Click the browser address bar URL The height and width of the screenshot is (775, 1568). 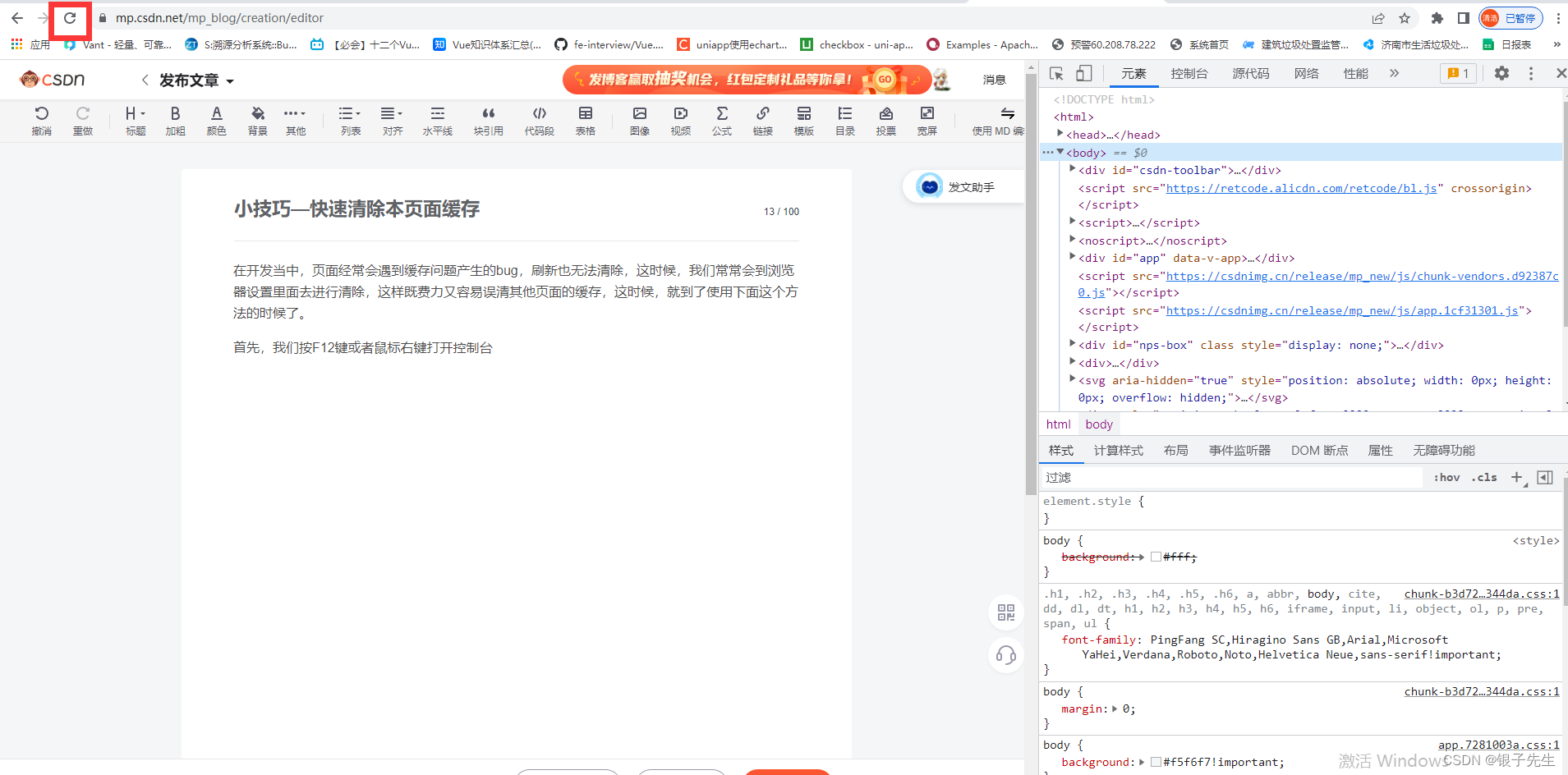(x=219, y=18)
